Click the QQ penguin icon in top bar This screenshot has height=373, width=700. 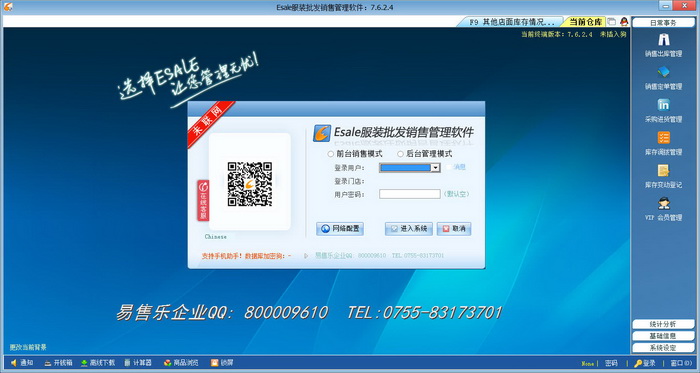click(x=624, y=21)
